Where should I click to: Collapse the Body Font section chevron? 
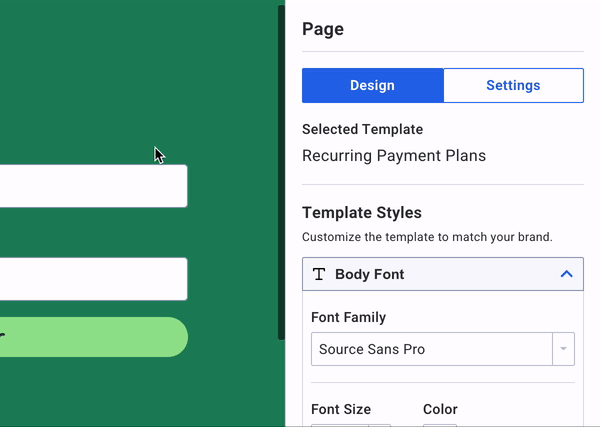[x=566, y=274]
